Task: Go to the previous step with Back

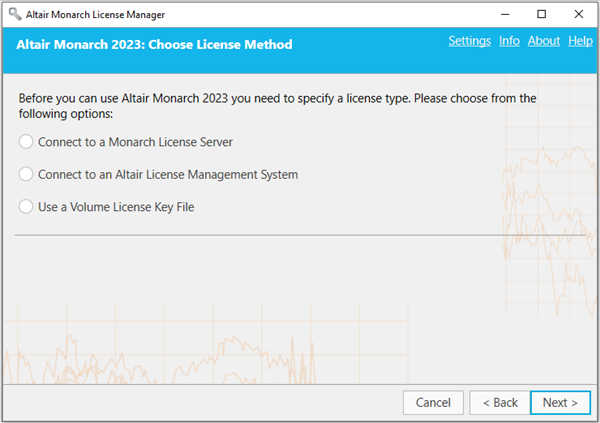Action: pos(500,402)
